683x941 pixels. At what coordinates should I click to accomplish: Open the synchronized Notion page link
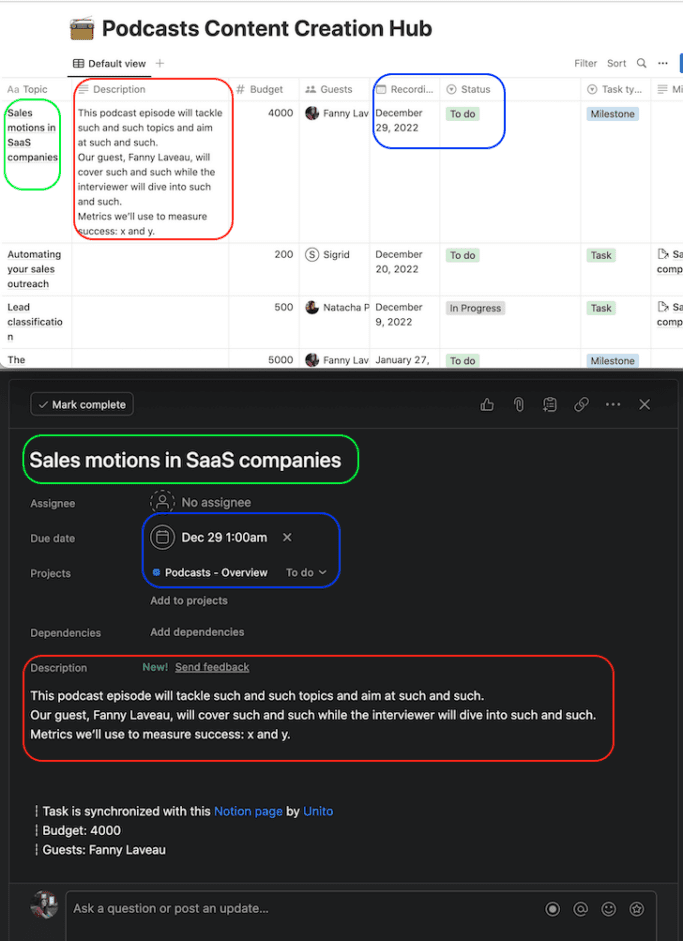(x=247, y=811)
